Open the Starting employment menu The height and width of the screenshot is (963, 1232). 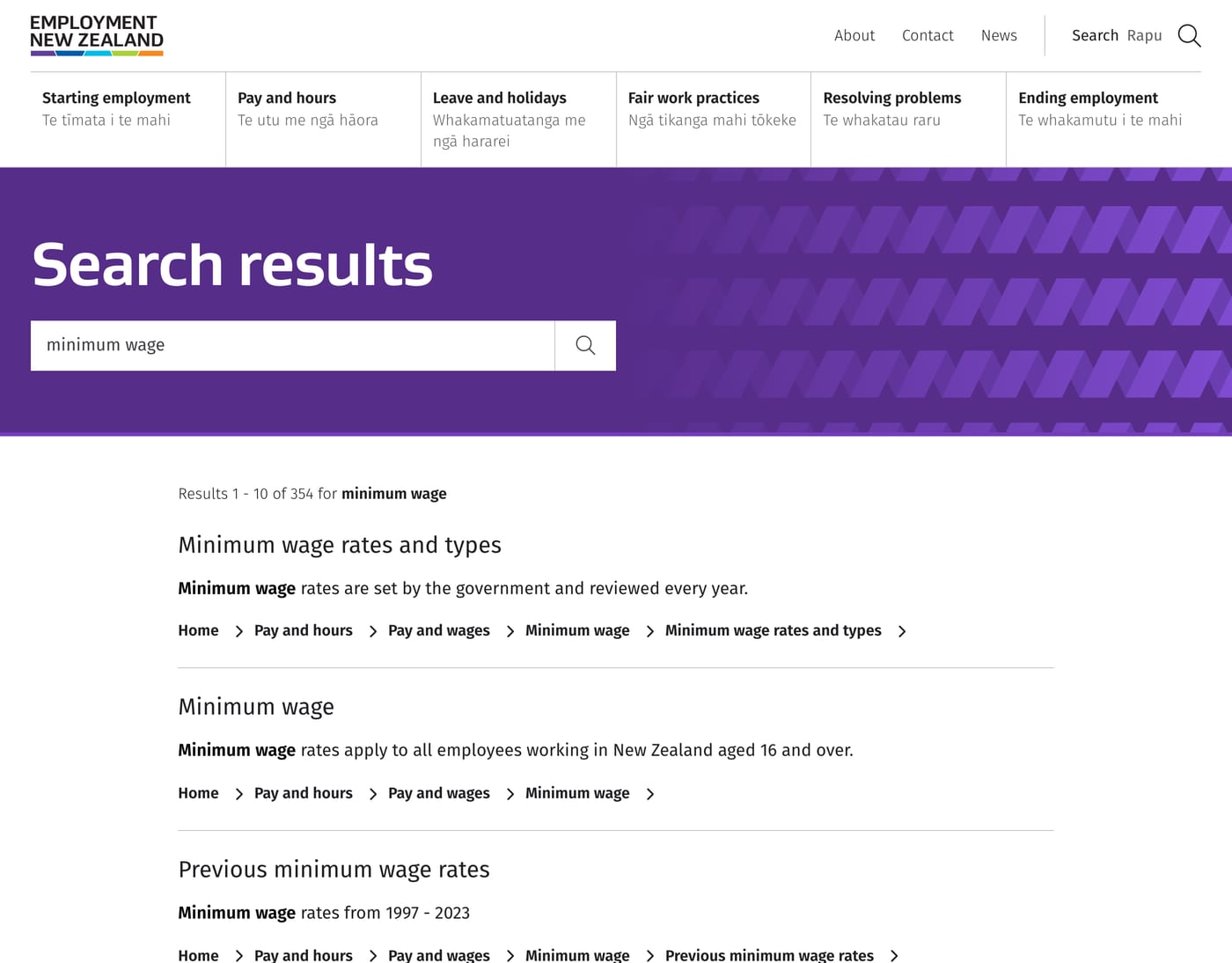click(128, 119)
